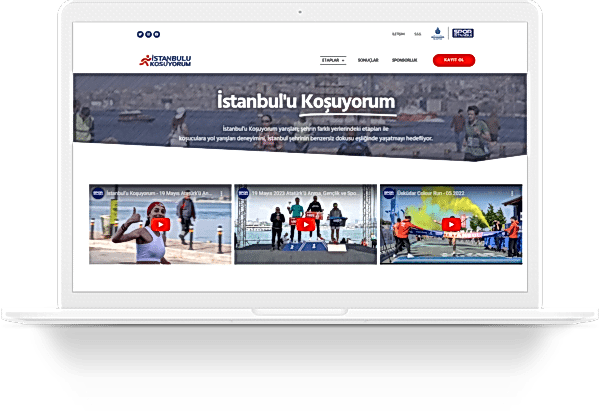
Task: Open title of 19 Mayıs 2023 podium video
Action: pyautogui.click(x=305, y=193)
